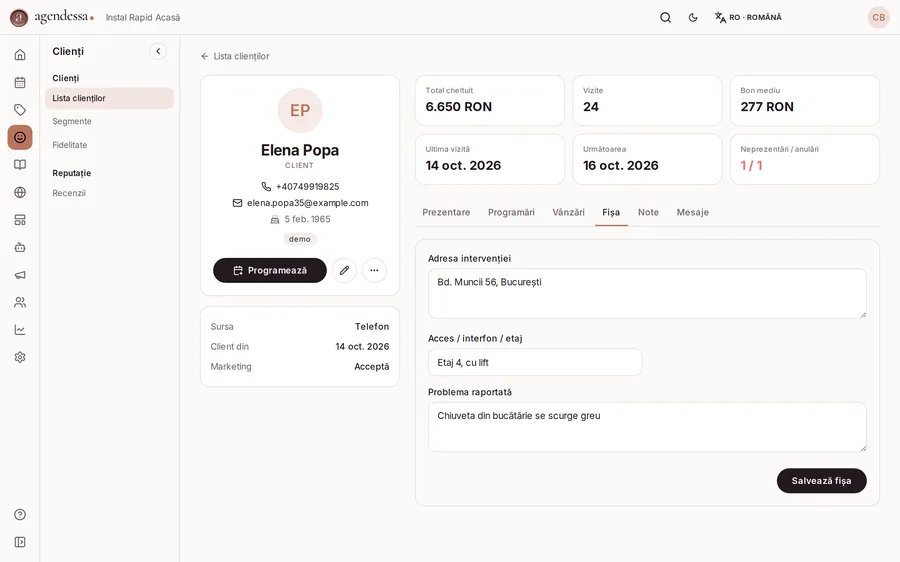Open the chart reports icon in sidebar

[x=20, y=330]
